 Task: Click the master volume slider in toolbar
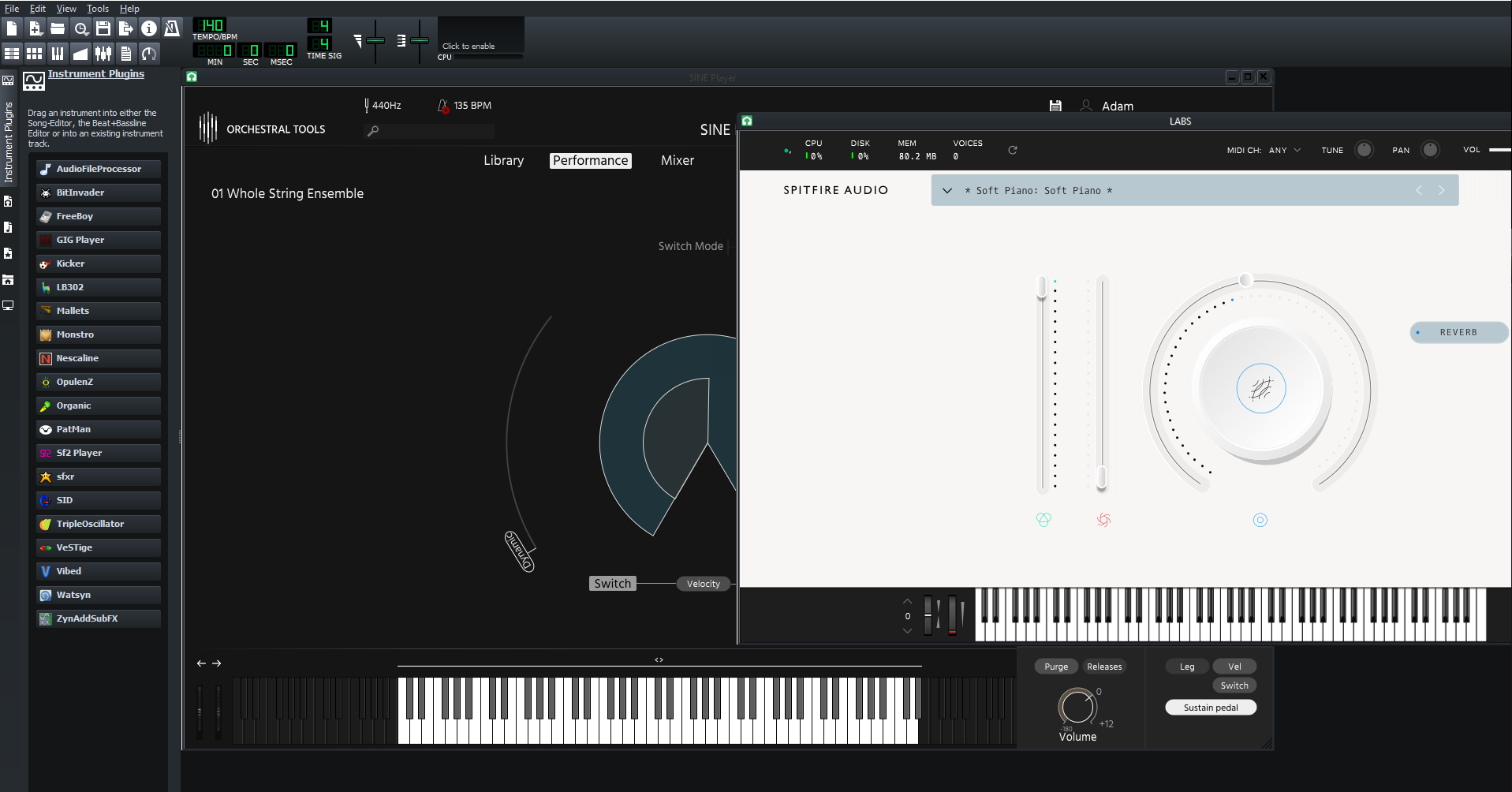coord(375,40)
